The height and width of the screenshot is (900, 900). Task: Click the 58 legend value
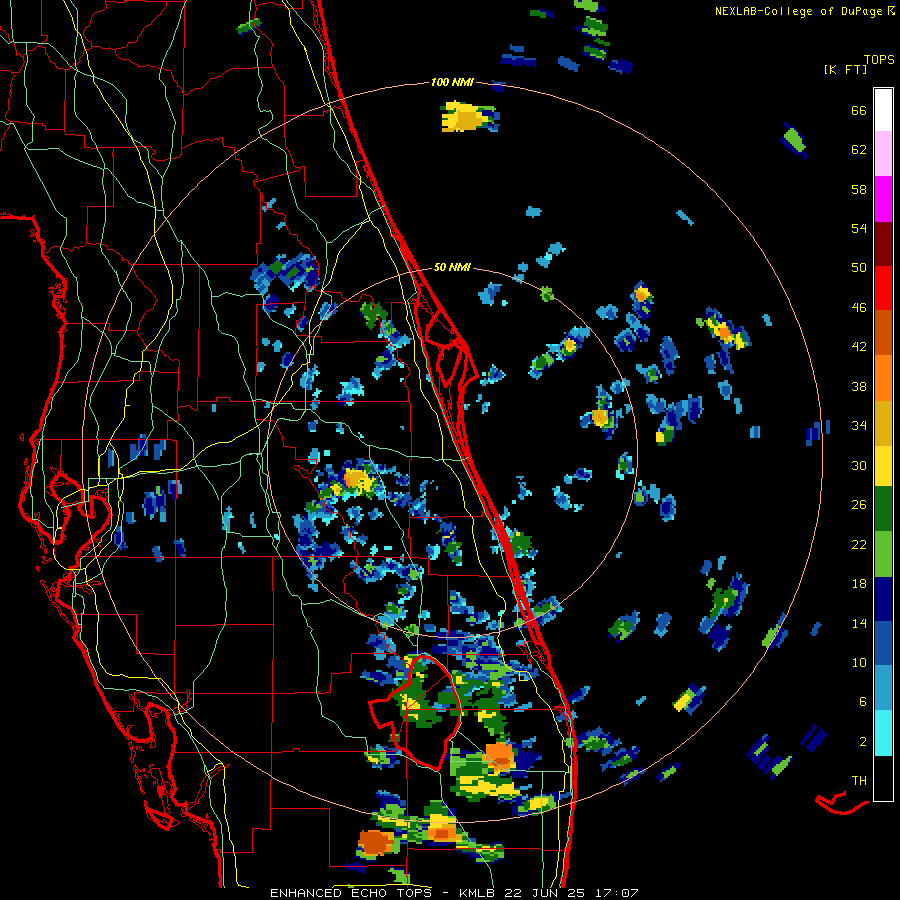click(859, 189)
